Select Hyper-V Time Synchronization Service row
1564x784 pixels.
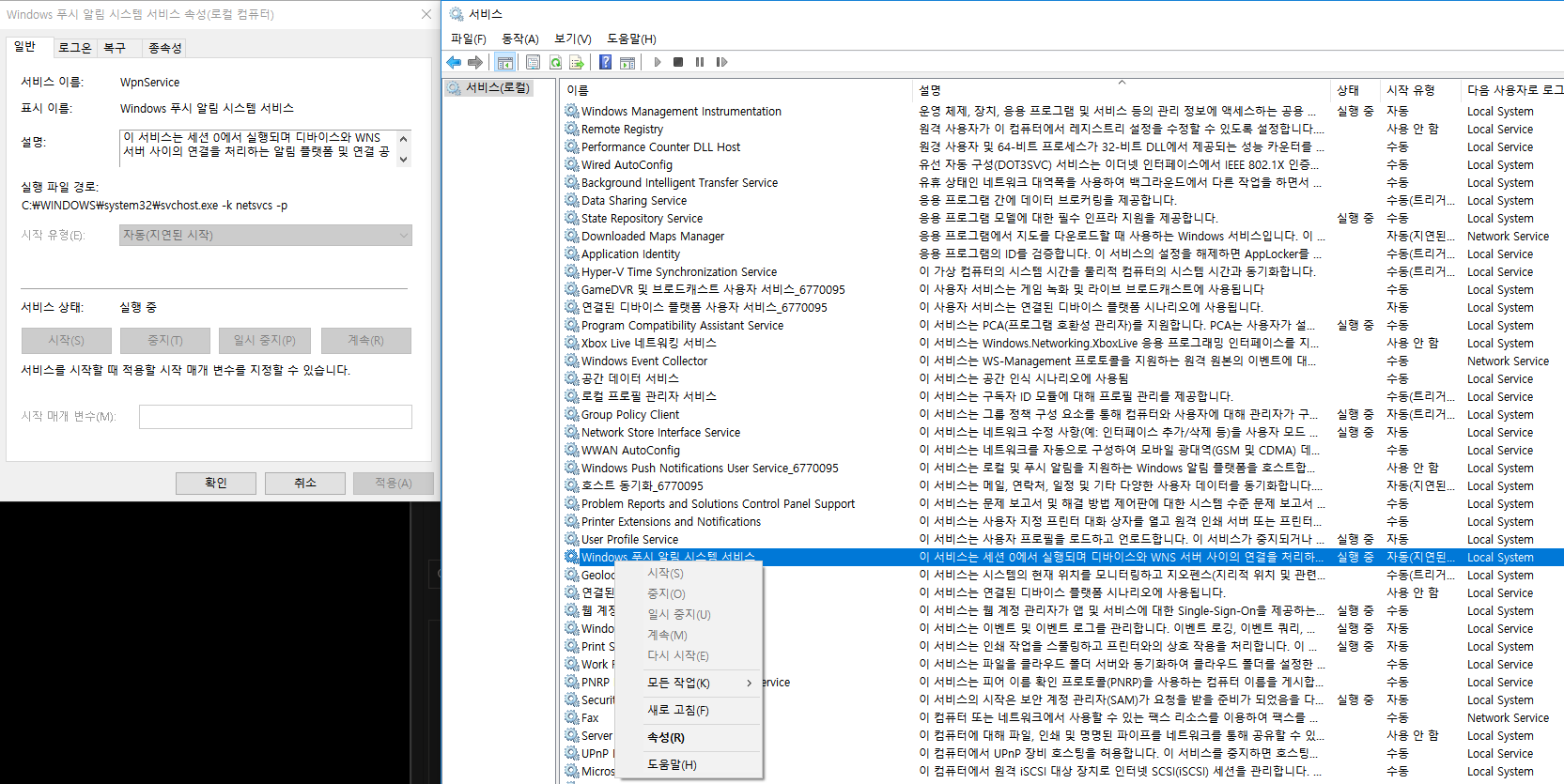coord(1062,271)
